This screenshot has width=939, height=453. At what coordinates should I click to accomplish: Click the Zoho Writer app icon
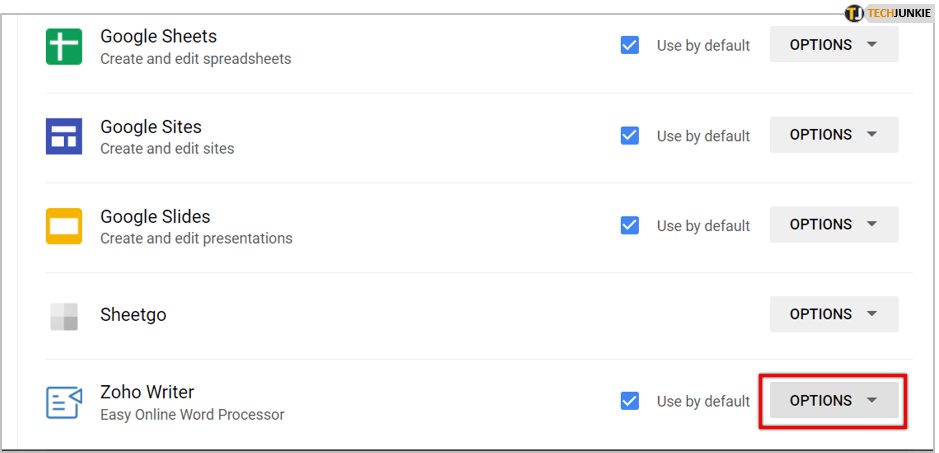(64, 402)
